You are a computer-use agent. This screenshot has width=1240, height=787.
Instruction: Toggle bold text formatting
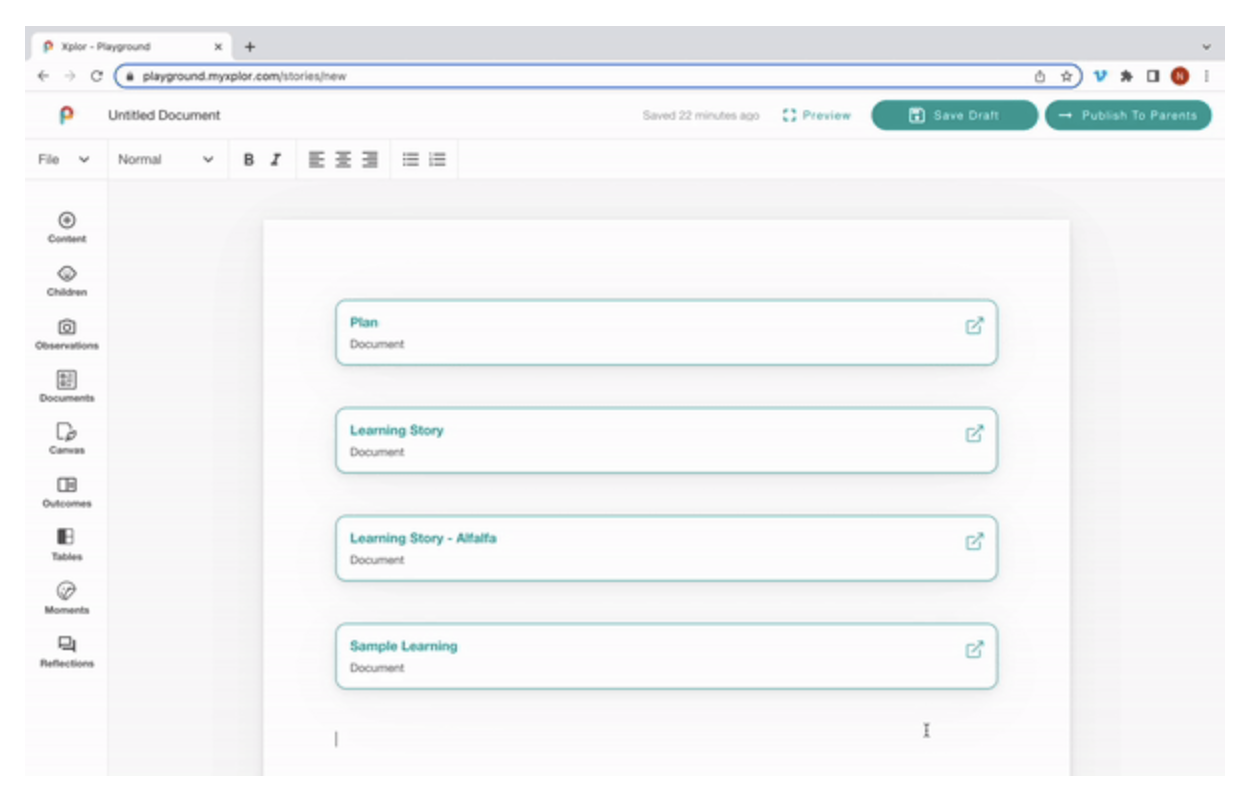(x=247, y=157)
